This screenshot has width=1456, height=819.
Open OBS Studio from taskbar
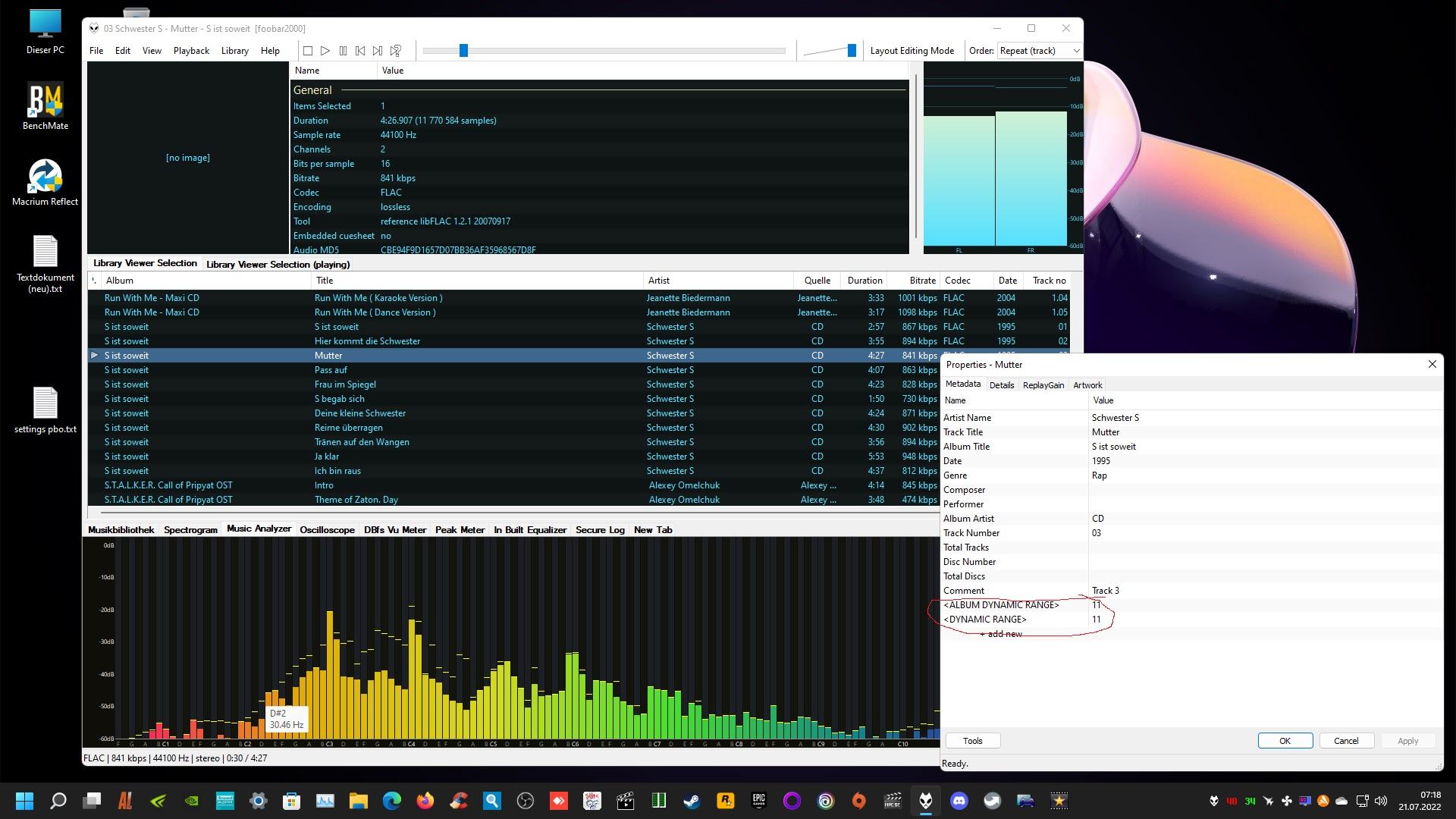[525, 801]
